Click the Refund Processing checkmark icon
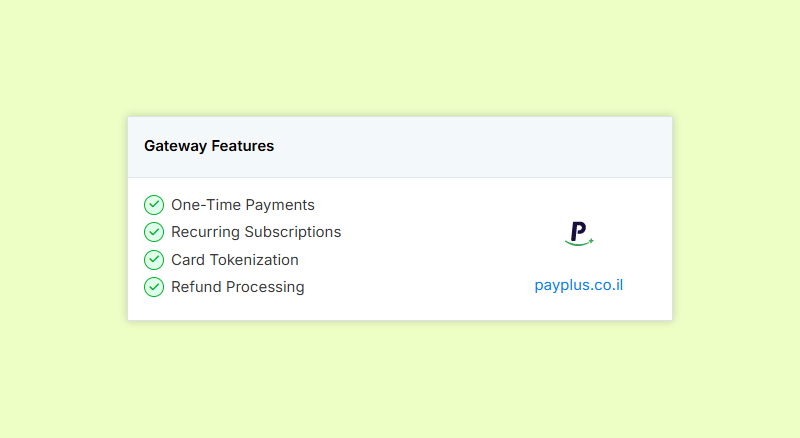 [x=154, y=287]
